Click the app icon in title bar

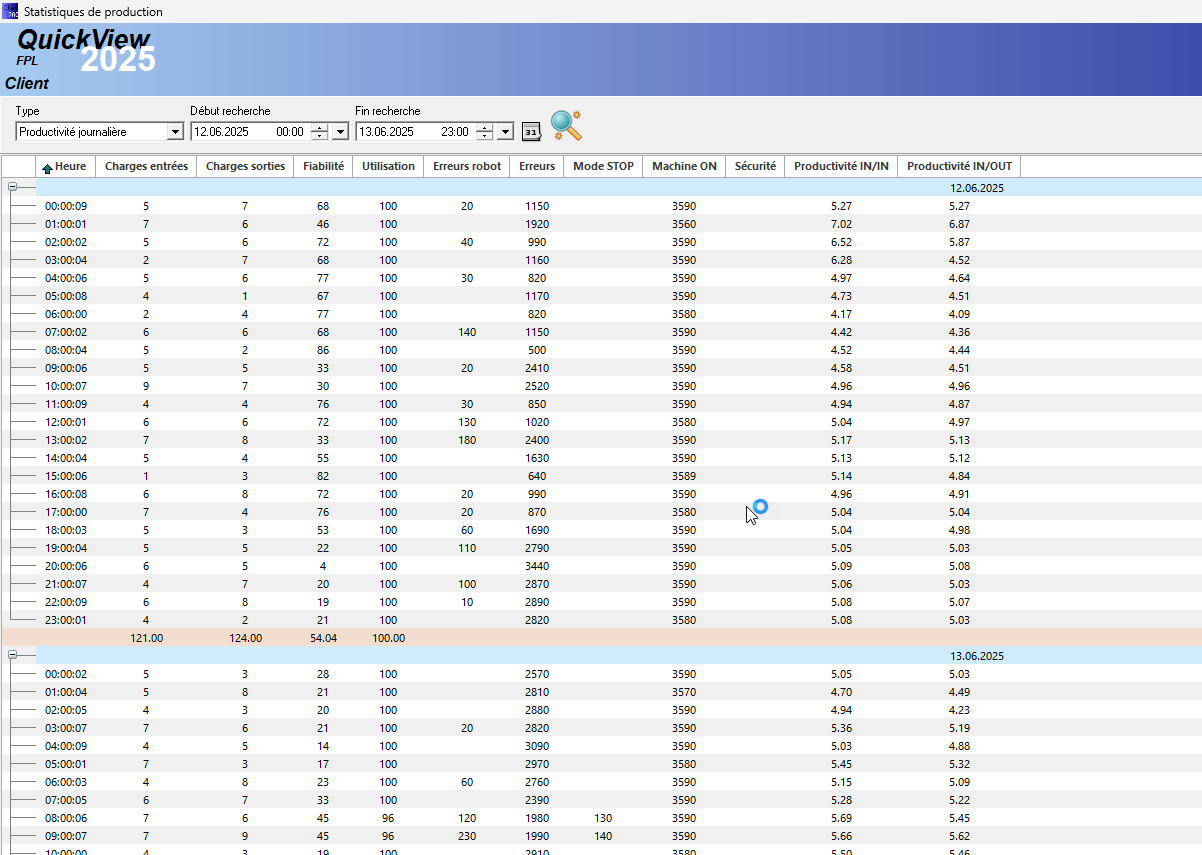(x=10, y=11)
